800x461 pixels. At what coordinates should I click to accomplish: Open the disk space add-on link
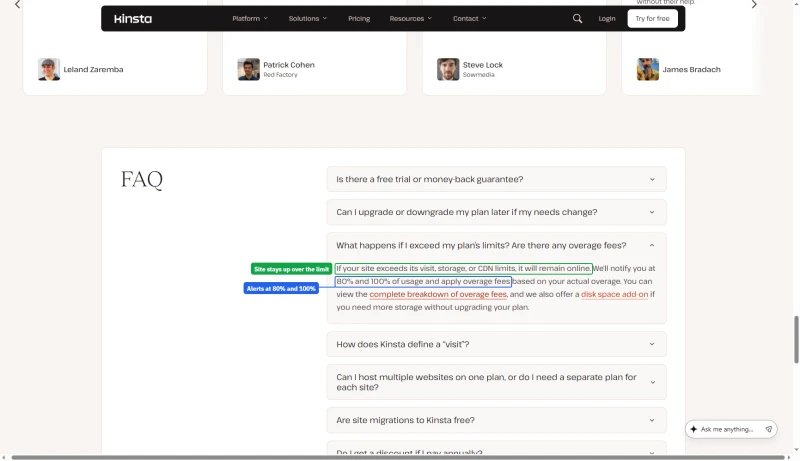614,294
